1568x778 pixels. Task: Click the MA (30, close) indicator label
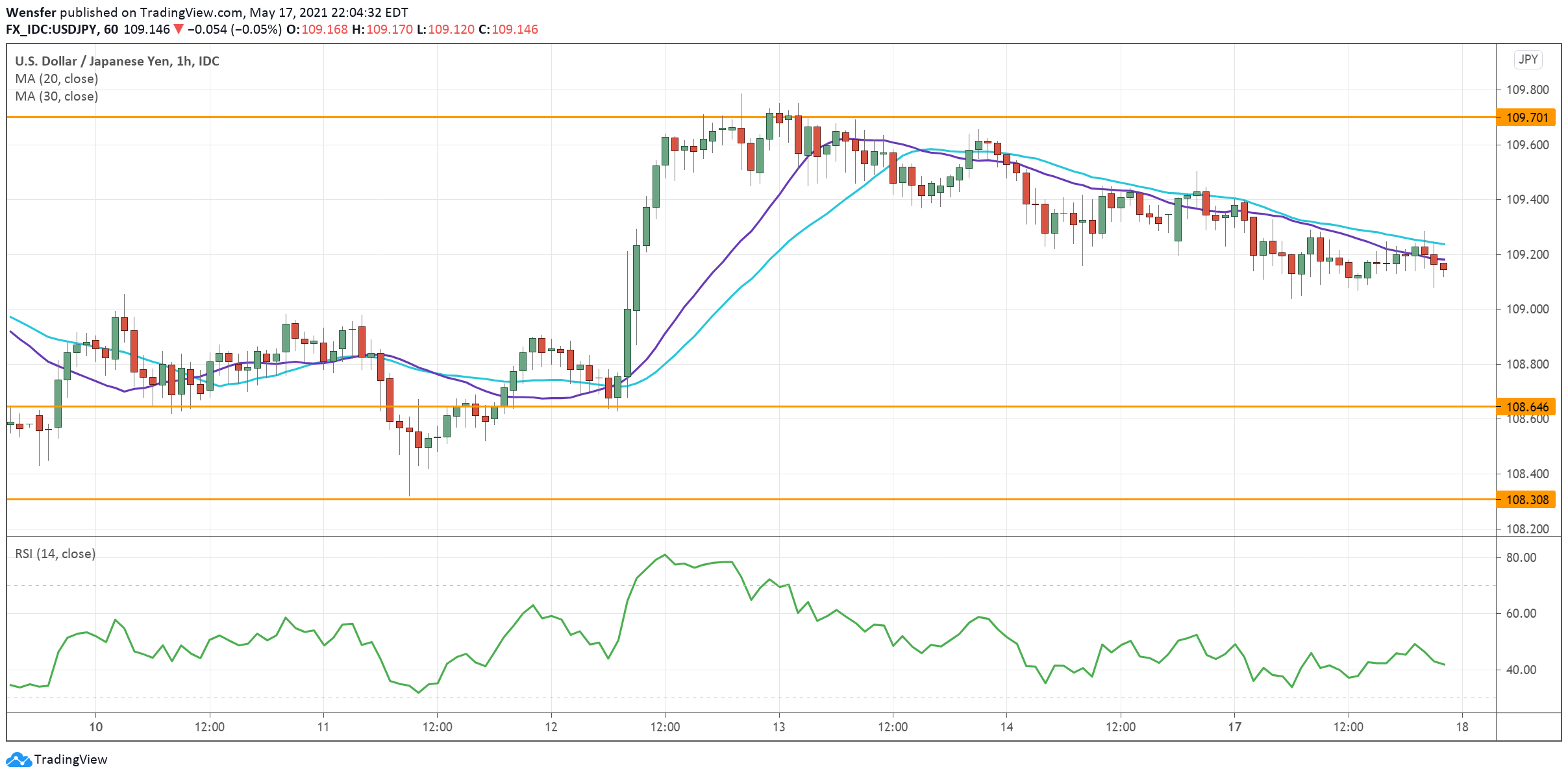click(x=56, y=96)
